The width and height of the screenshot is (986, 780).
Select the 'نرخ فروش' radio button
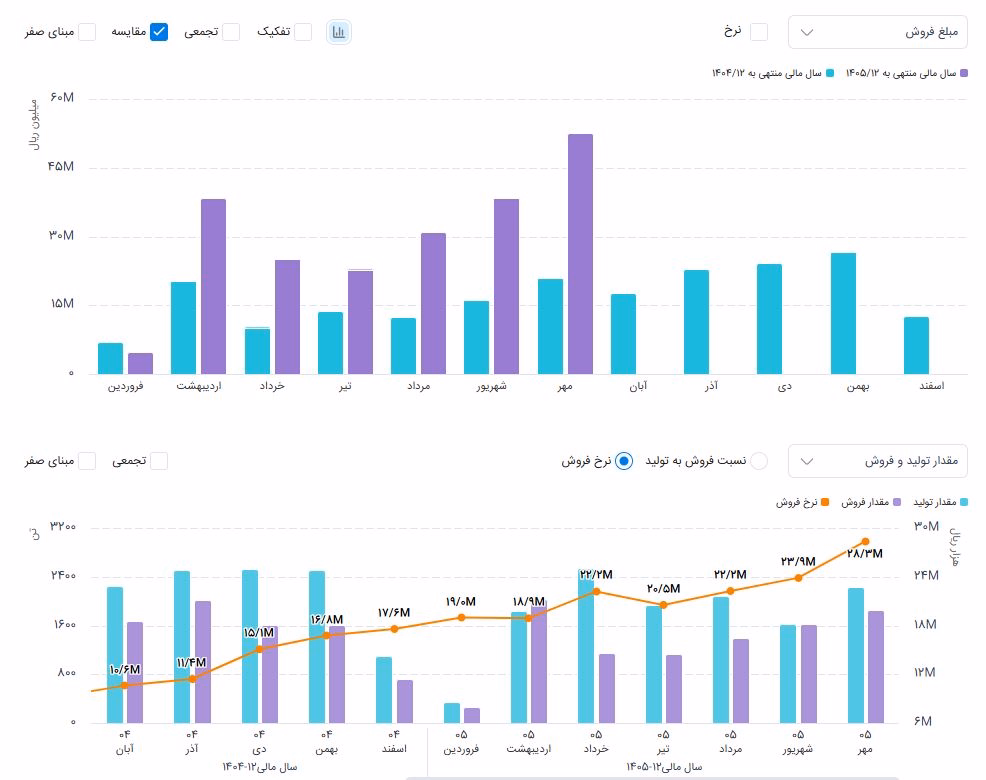[624, 461]
